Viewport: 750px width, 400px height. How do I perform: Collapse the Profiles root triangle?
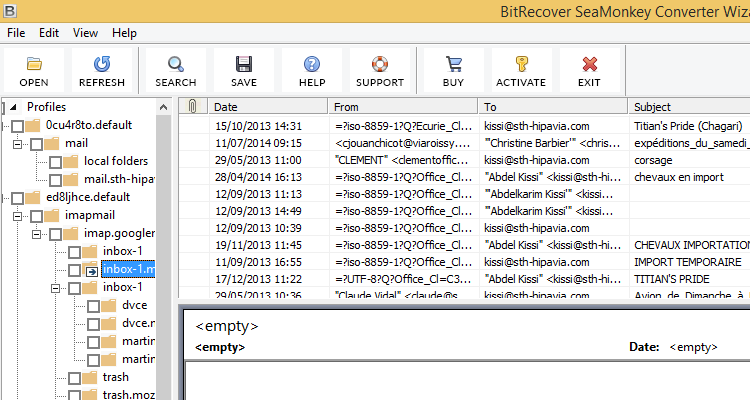point(14,107)
